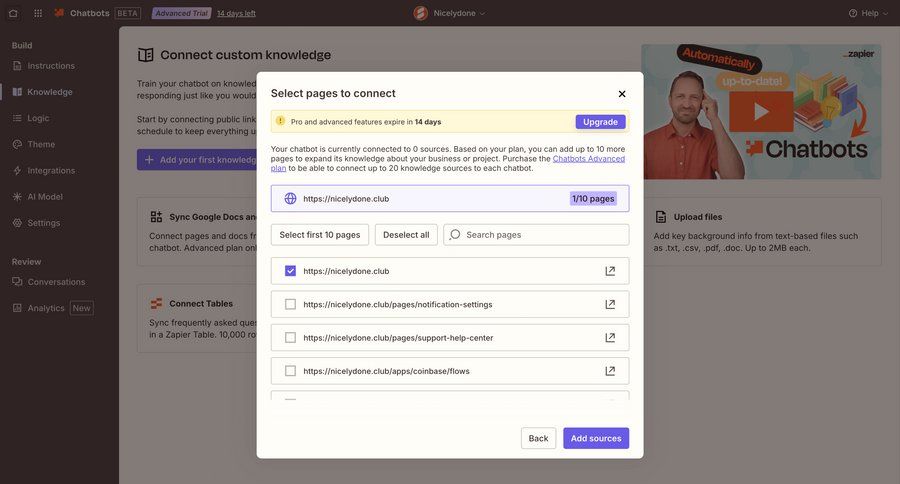Screen dimensions: 900x484
Task: Click the Instructions sidebar icon
Action: (17, 66)
